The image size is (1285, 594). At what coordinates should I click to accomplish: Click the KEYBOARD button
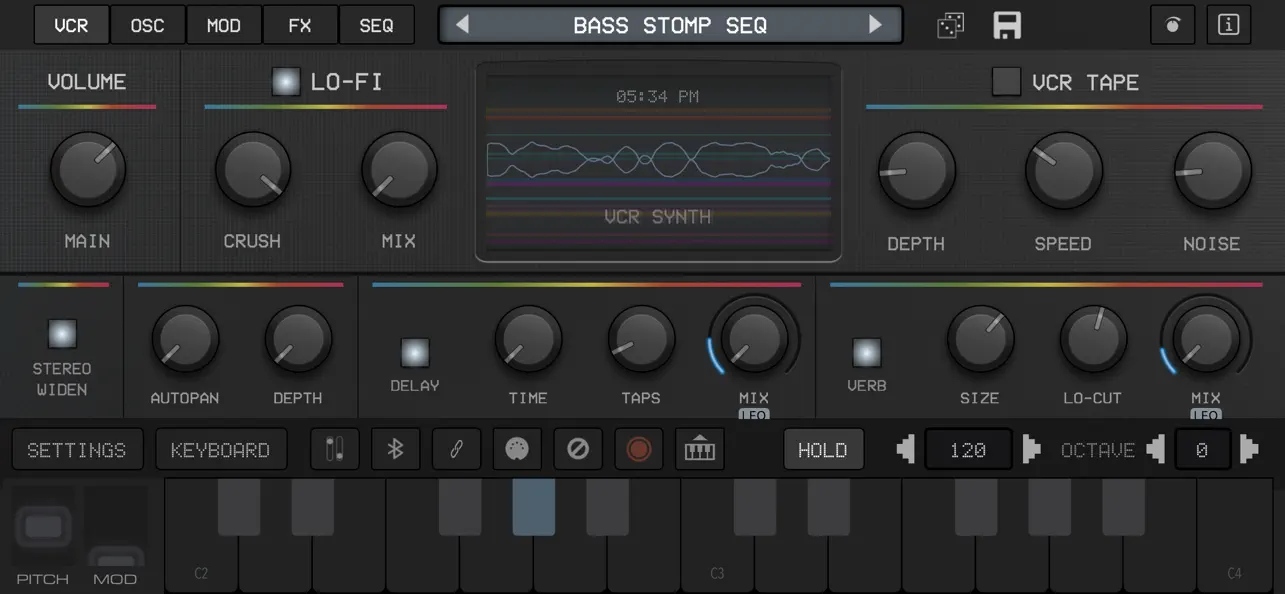click(221, 450)
